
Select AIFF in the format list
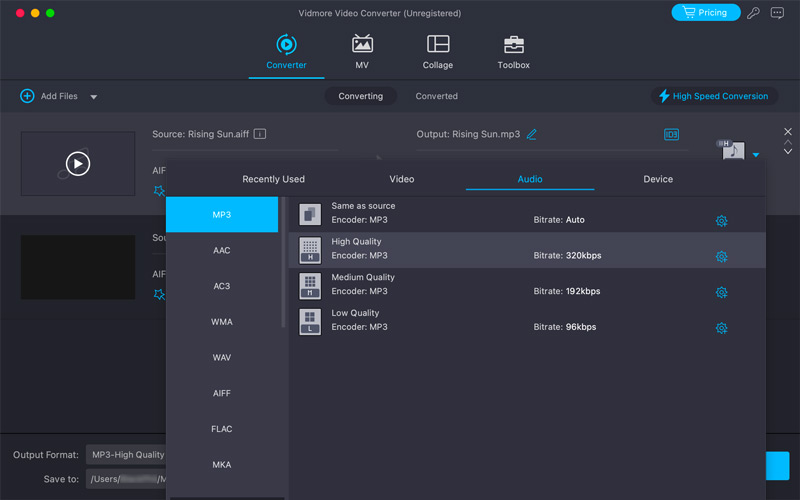222,393
